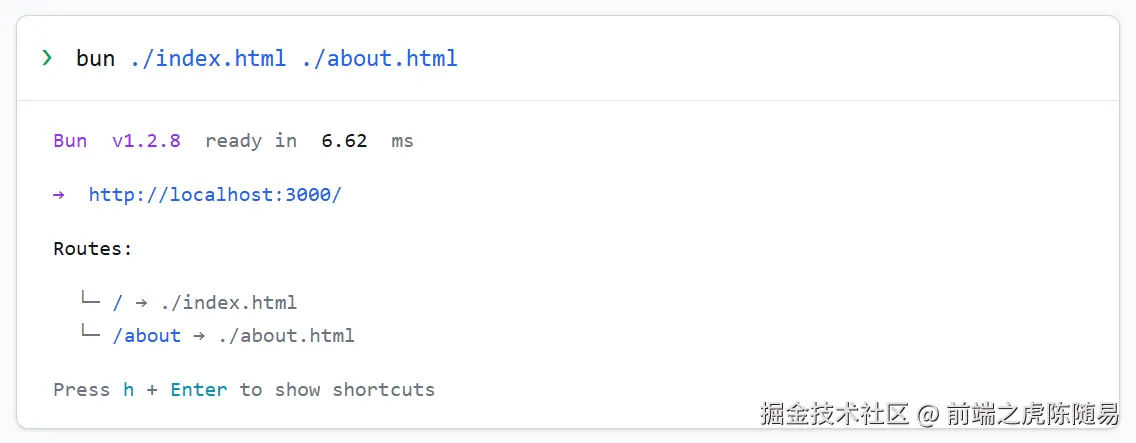Screen dimensions: 1136x443
Task: Select the / root route path
Action: pyautogui.click(x=118, y=302)
